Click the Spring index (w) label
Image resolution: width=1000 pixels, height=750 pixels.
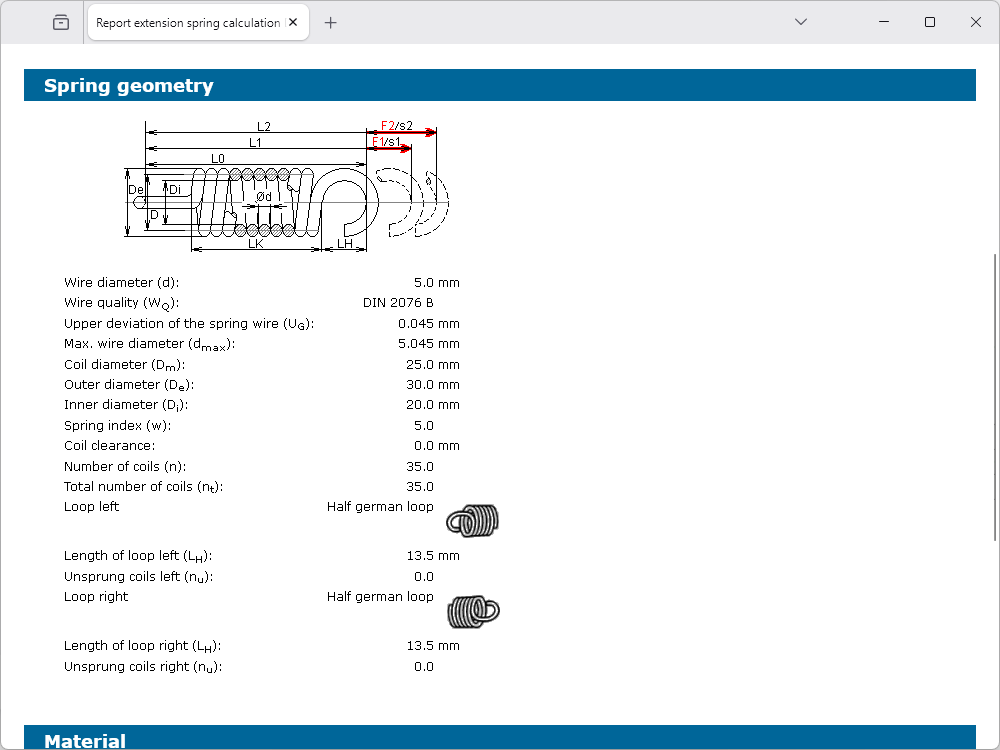(x=117, y=426)
